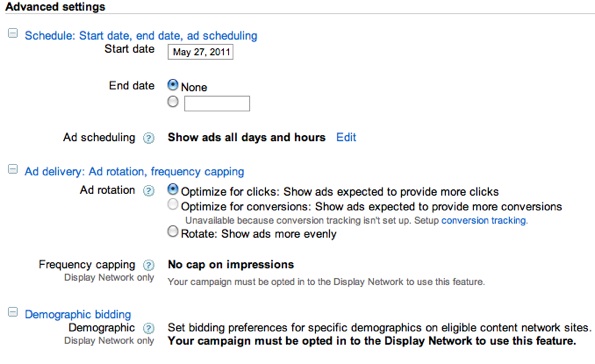Select None for End date
Screen dimensions: 595x364
coord(173,85)
